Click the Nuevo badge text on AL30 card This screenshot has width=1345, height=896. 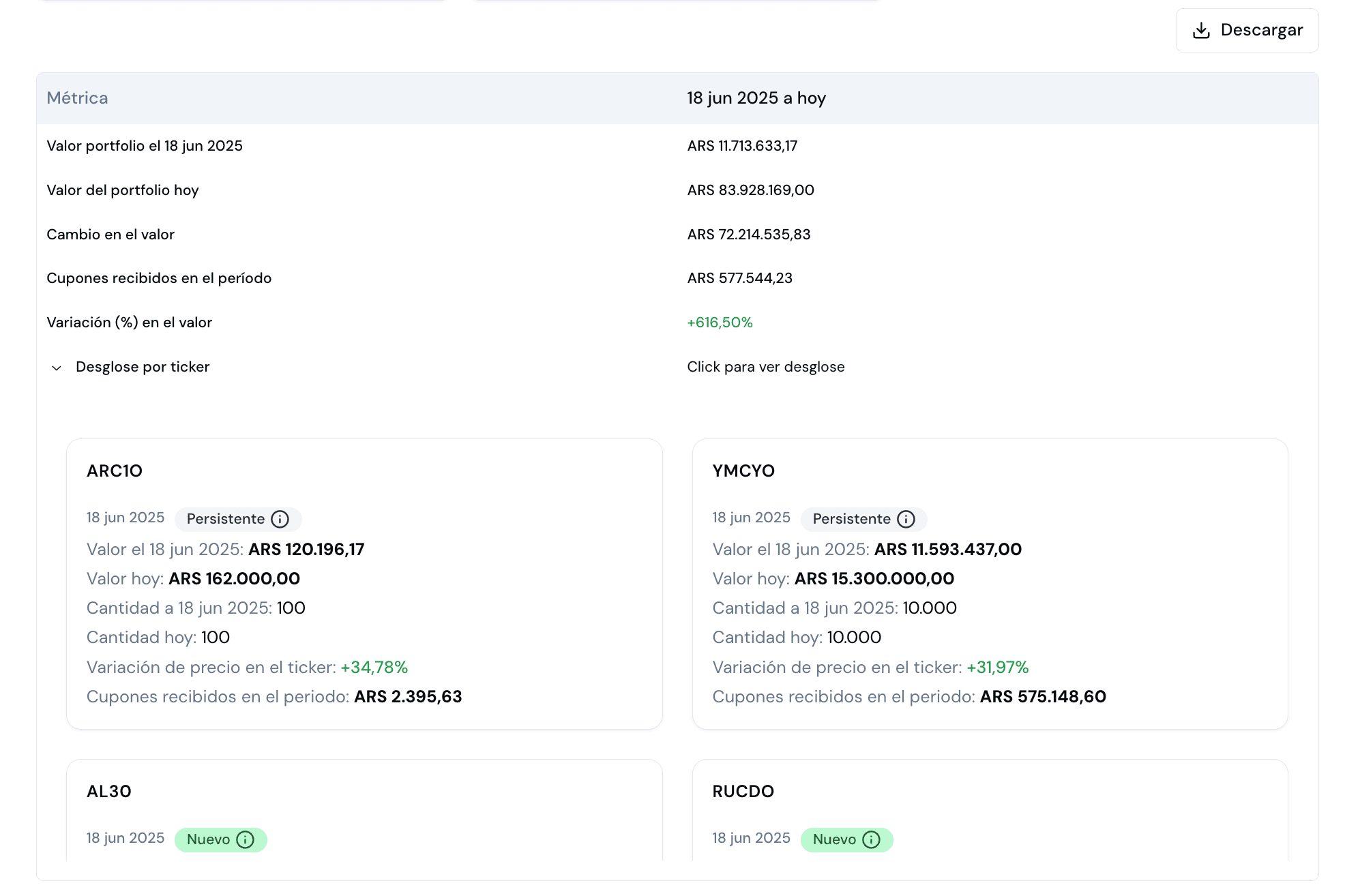coord(209,839)
